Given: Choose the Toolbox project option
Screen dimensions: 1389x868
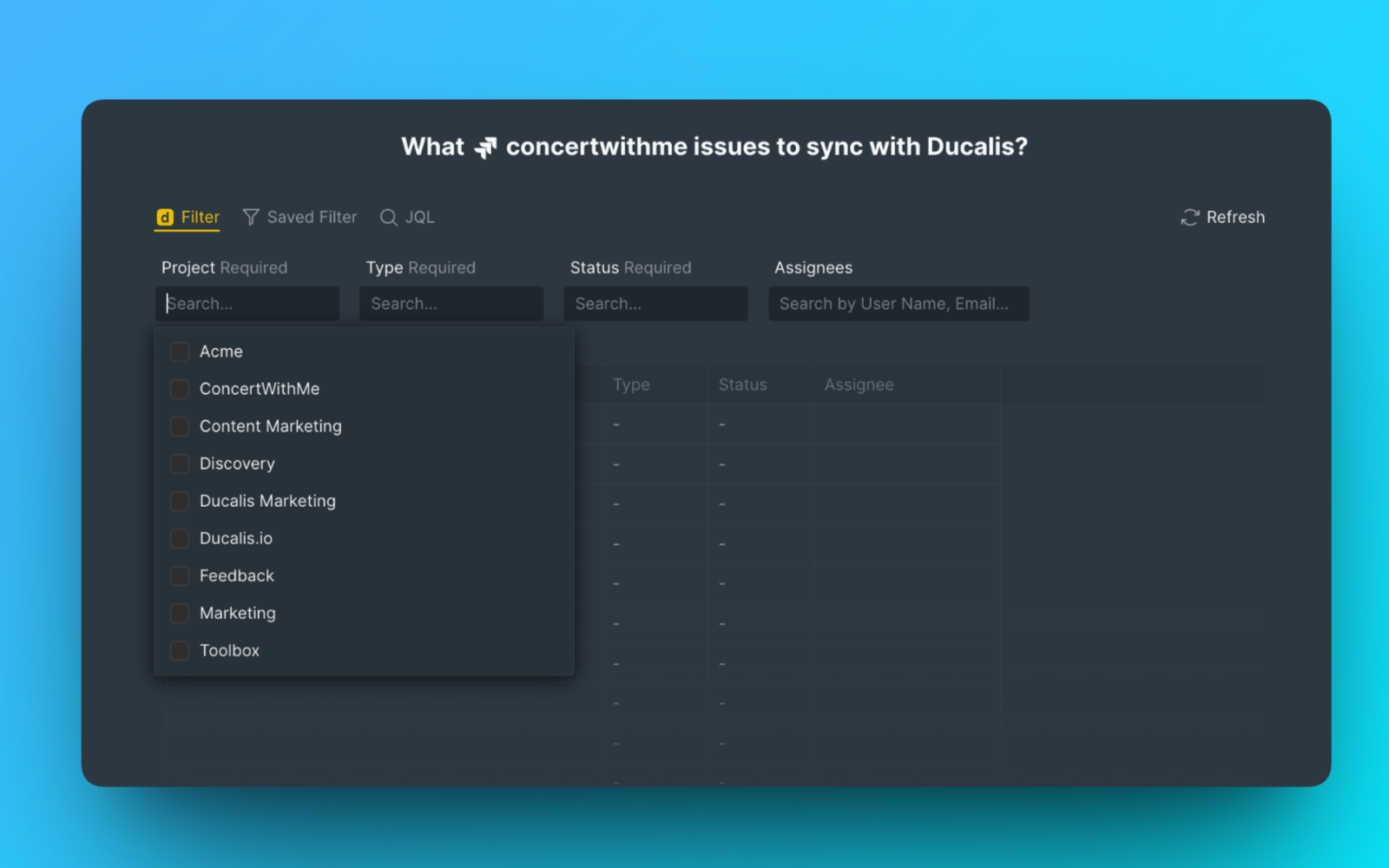Looking at the screenshot, I should click(229, 650).
